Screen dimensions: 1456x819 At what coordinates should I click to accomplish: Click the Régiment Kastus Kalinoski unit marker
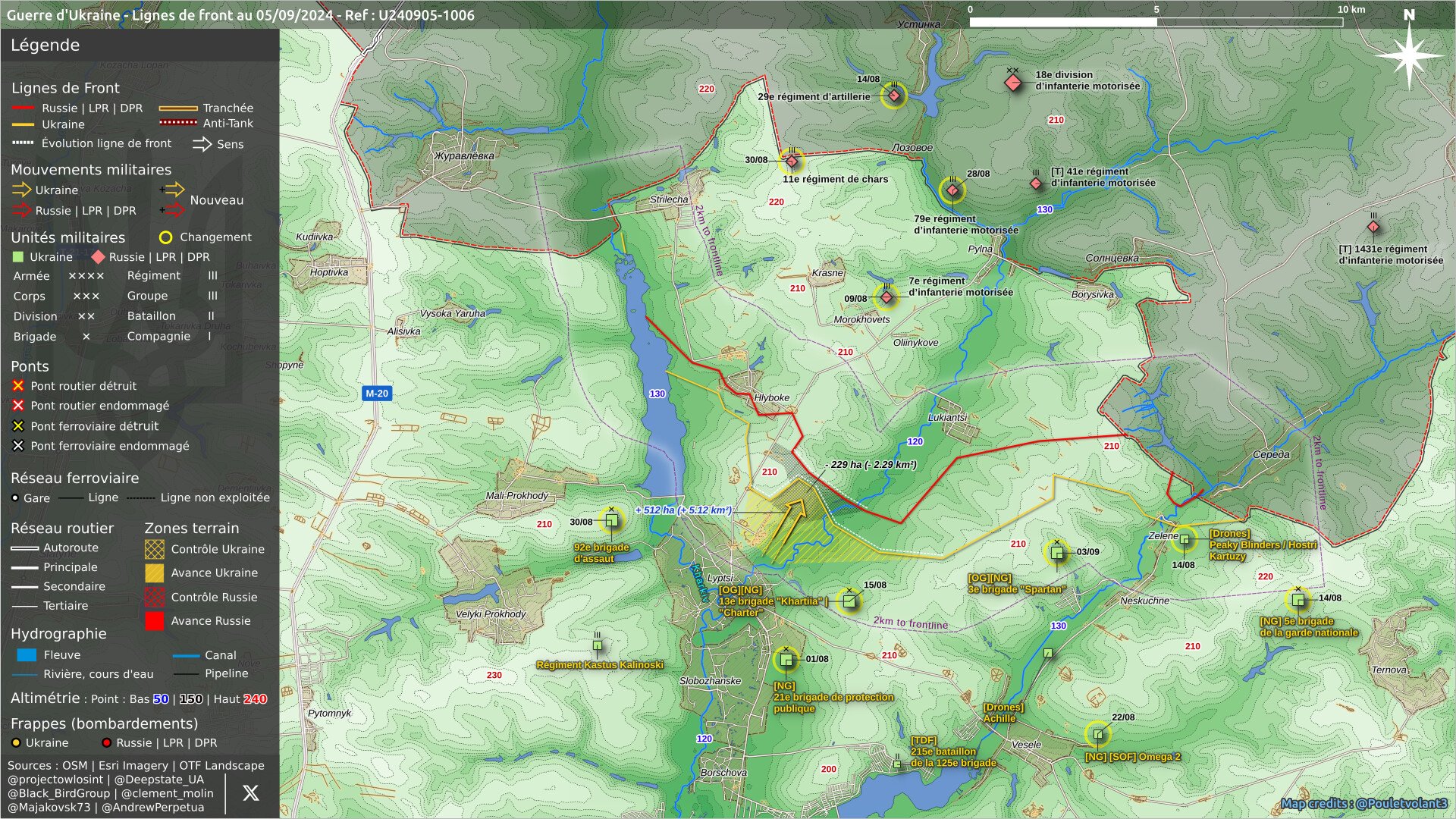pos(598,645)
